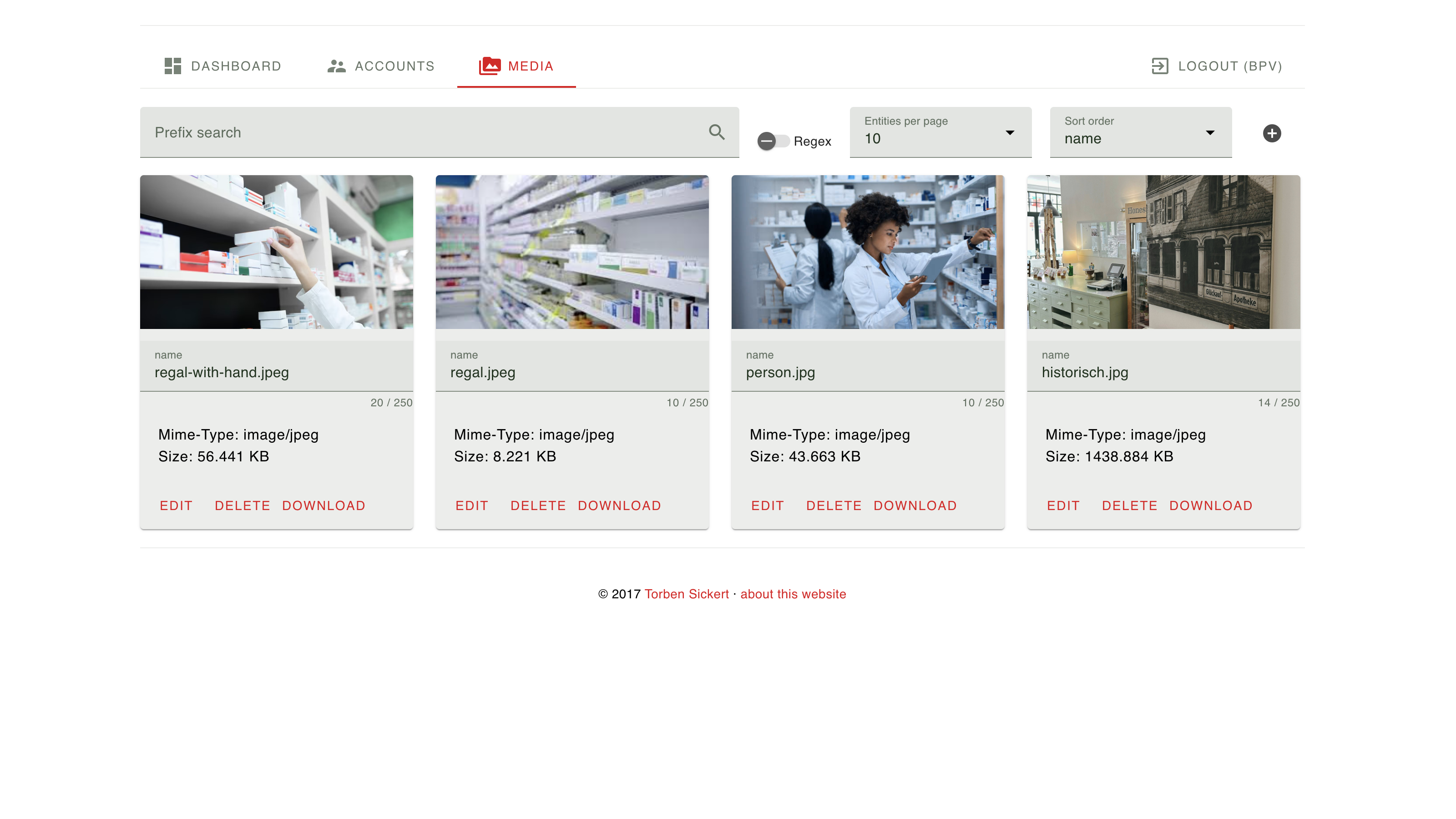Viewport: 1456px width, 819px height.
Task: Expand the Sort order dropdown
Action: [1141, 132]
